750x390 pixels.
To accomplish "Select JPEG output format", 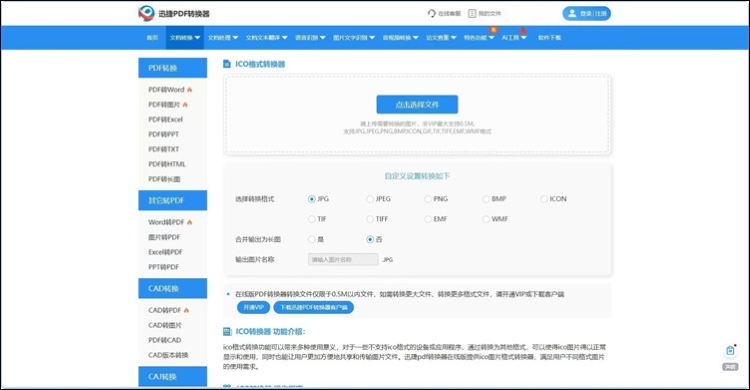I will pos(370,199).
